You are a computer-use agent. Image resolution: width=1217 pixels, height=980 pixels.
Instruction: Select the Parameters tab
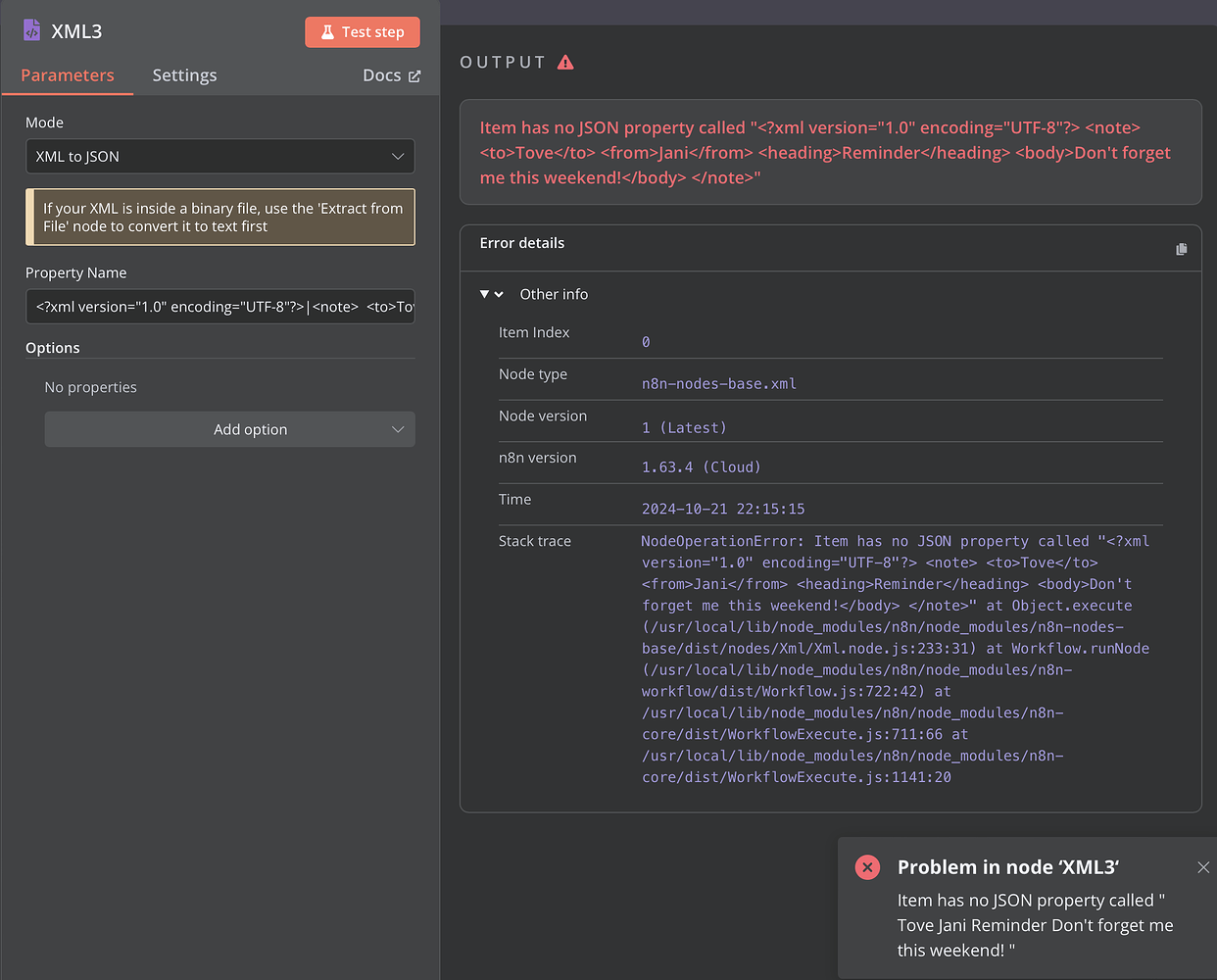[67, 74]
